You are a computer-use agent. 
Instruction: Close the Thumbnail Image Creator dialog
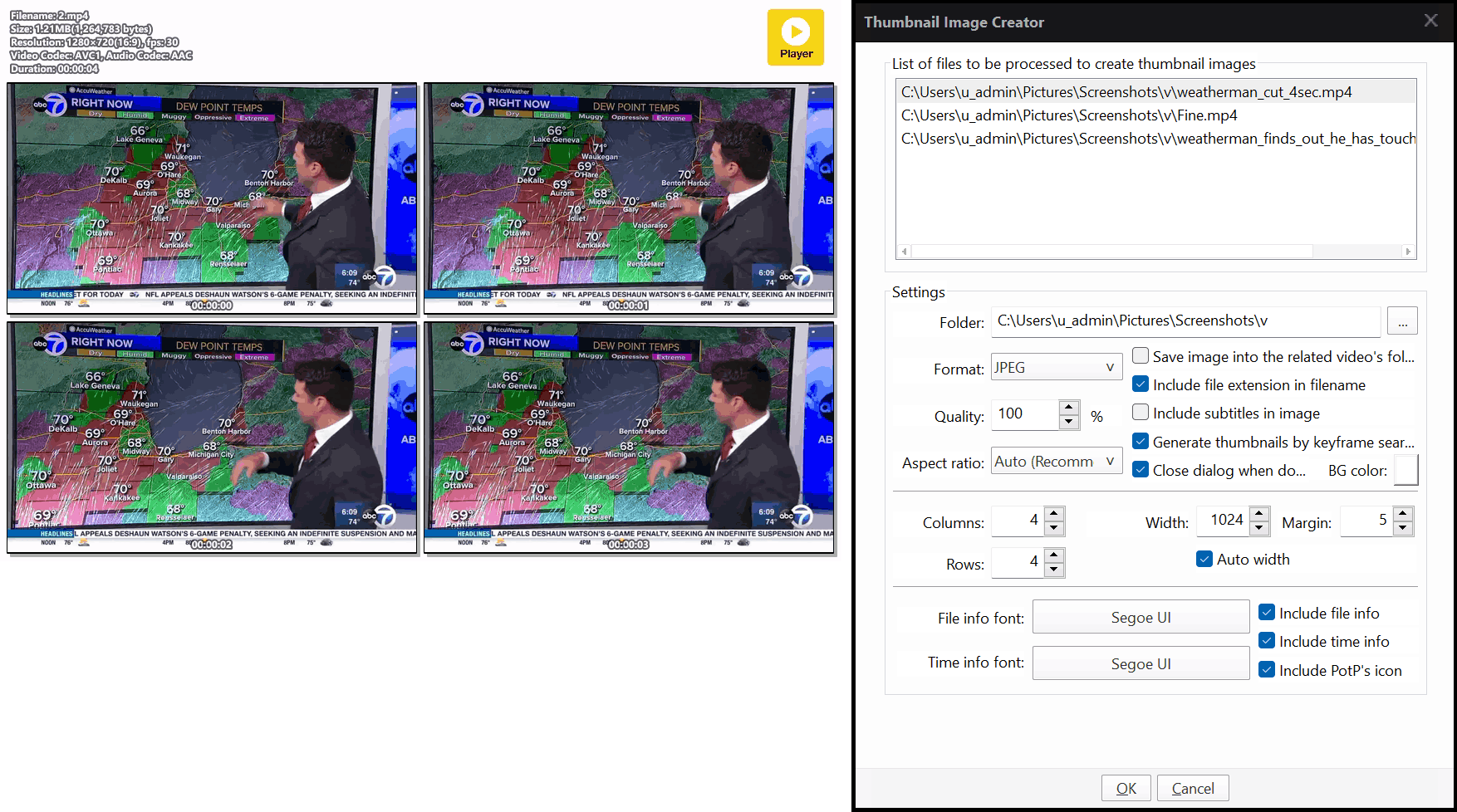(1430, 21)
